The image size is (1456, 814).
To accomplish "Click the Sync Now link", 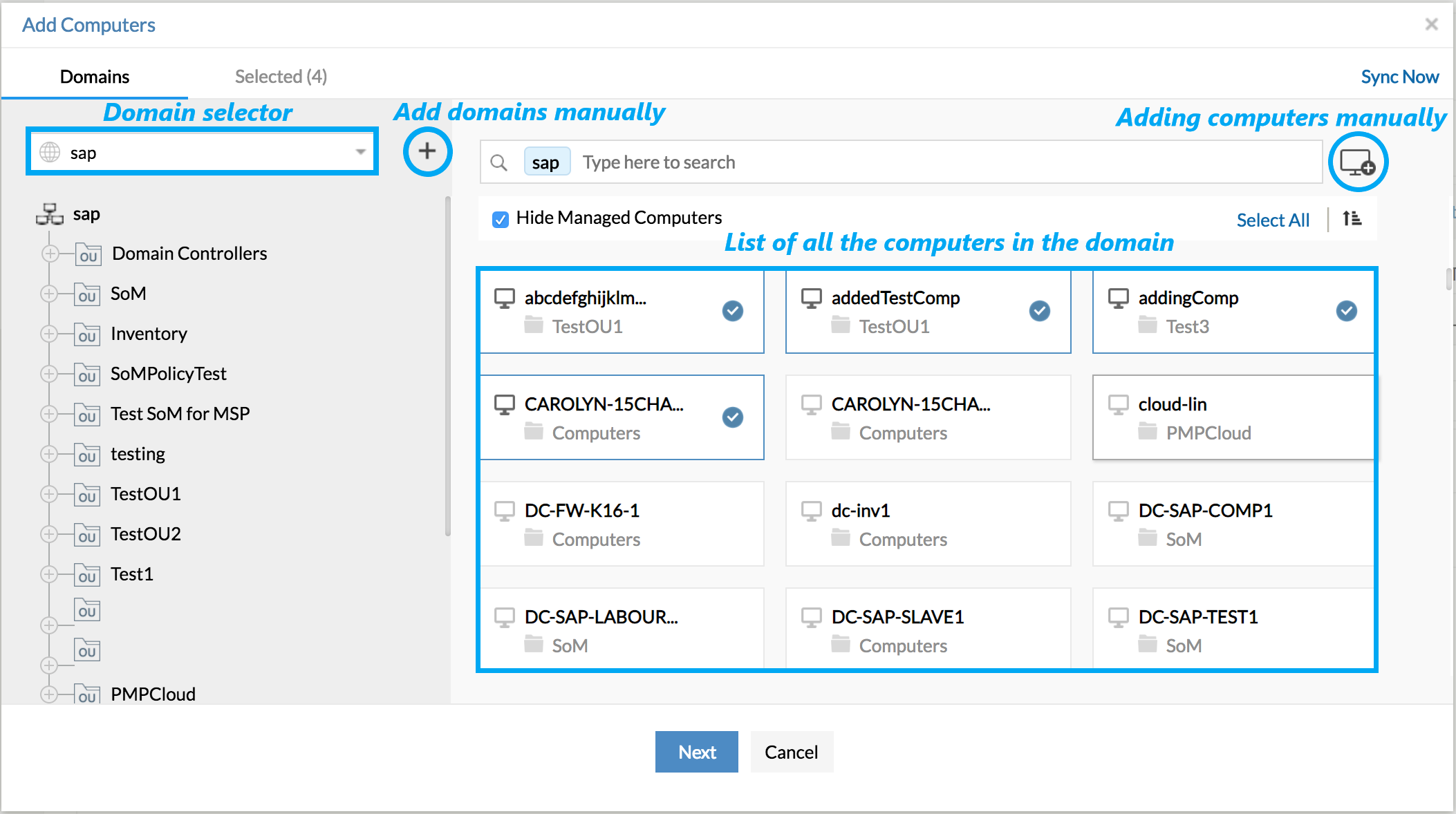I will coord(1399,77).
